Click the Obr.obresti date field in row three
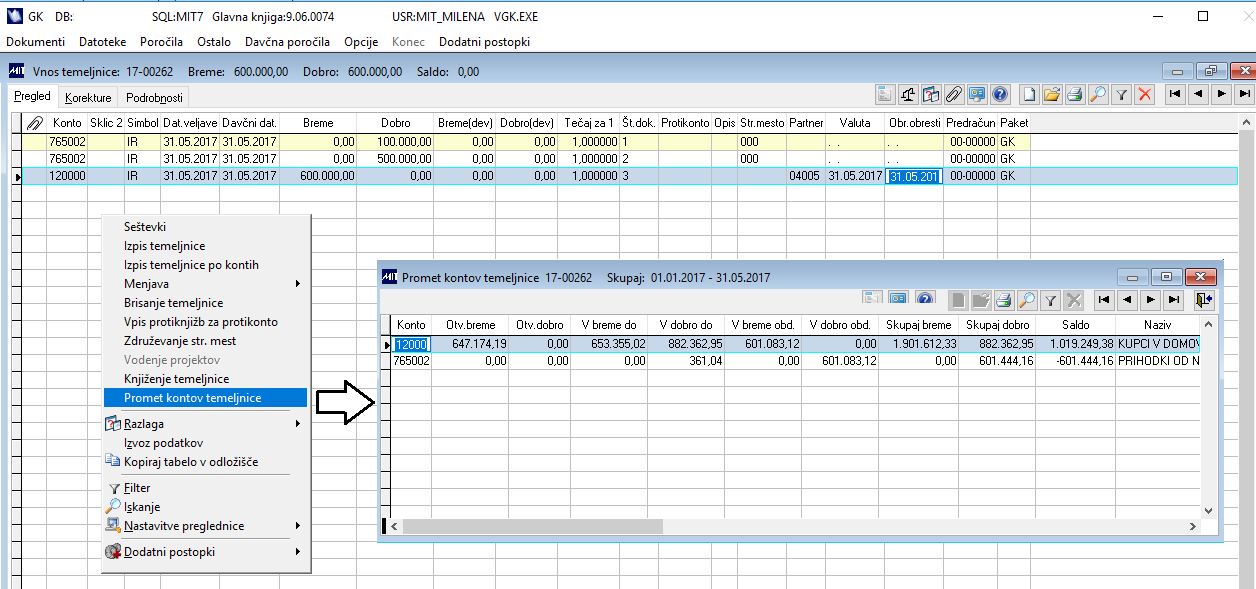1256x589 pixels. pyautogui.click(x=914, y=176)
